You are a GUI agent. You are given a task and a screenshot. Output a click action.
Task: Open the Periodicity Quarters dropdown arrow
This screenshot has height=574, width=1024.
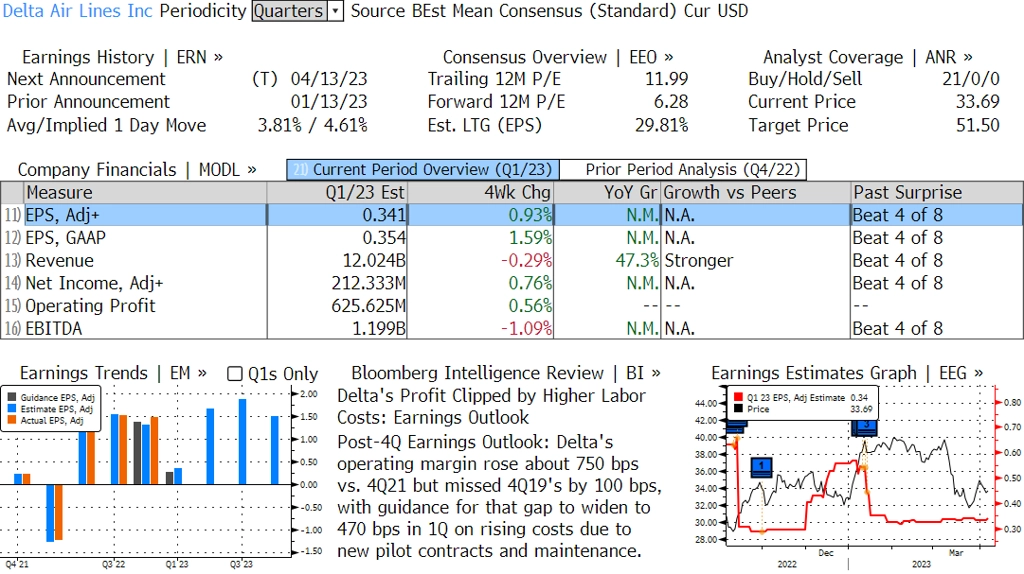(336, 11)
